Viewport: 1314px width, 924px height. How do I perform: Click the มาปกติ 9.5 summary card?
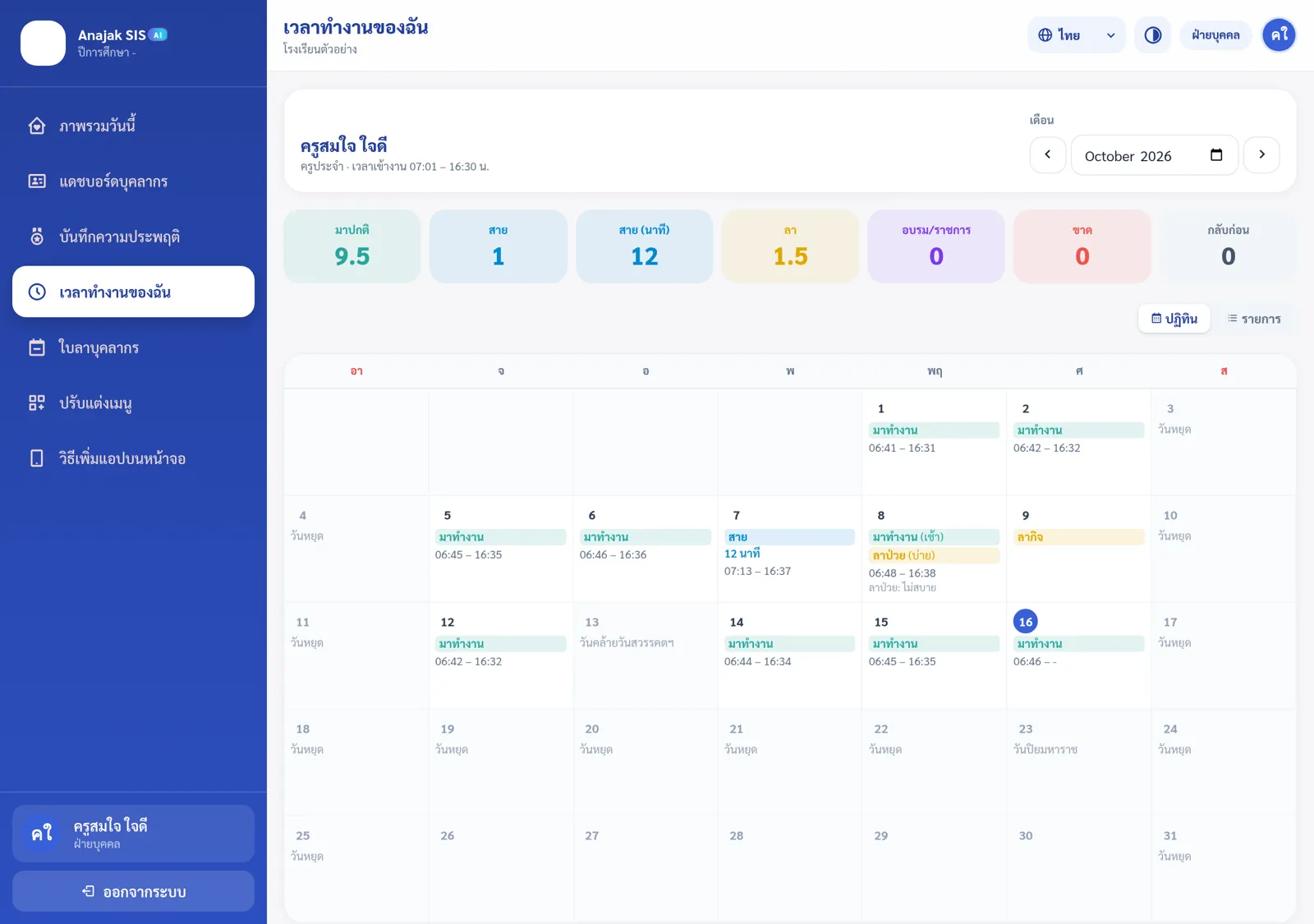tap(352, 246)
